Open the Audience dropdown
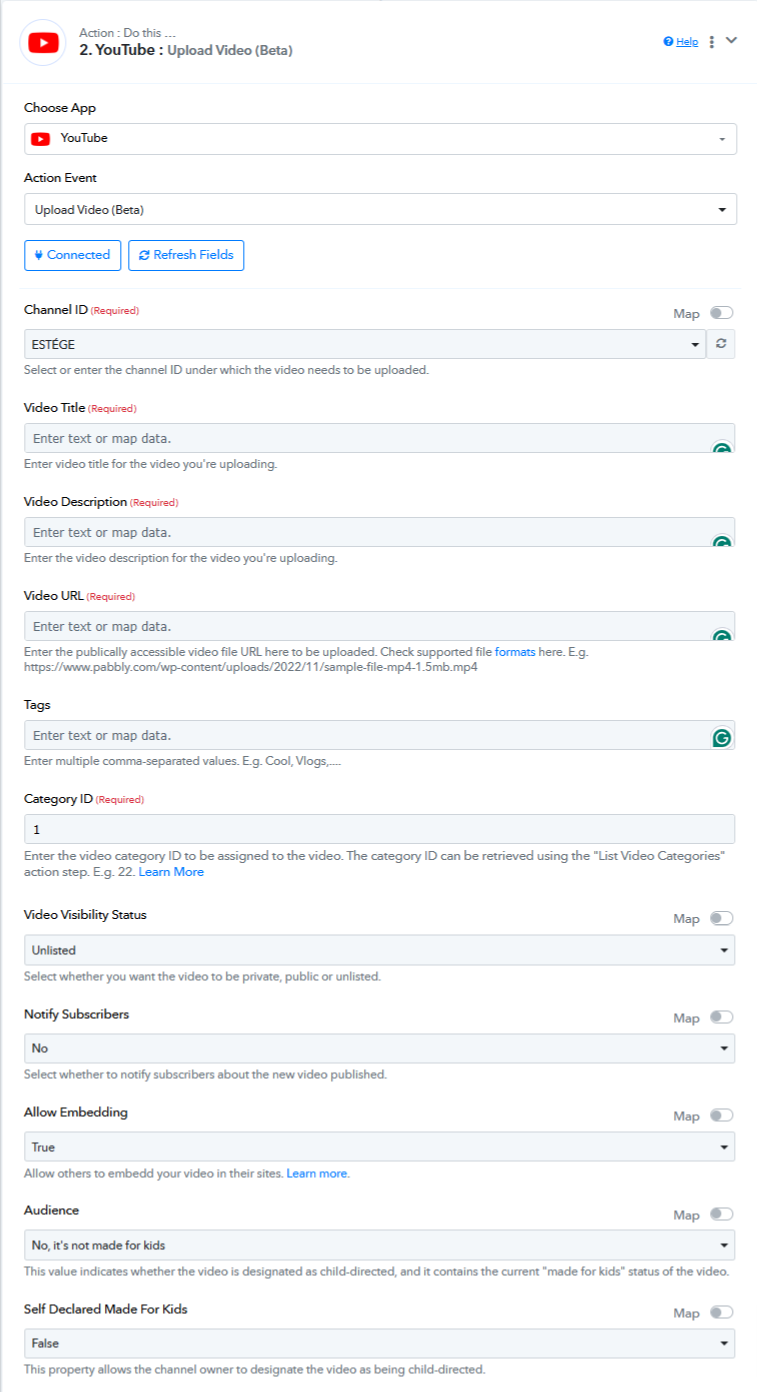The height and width of the screenshot is (1392, 757). click(x=379, y=1245)
